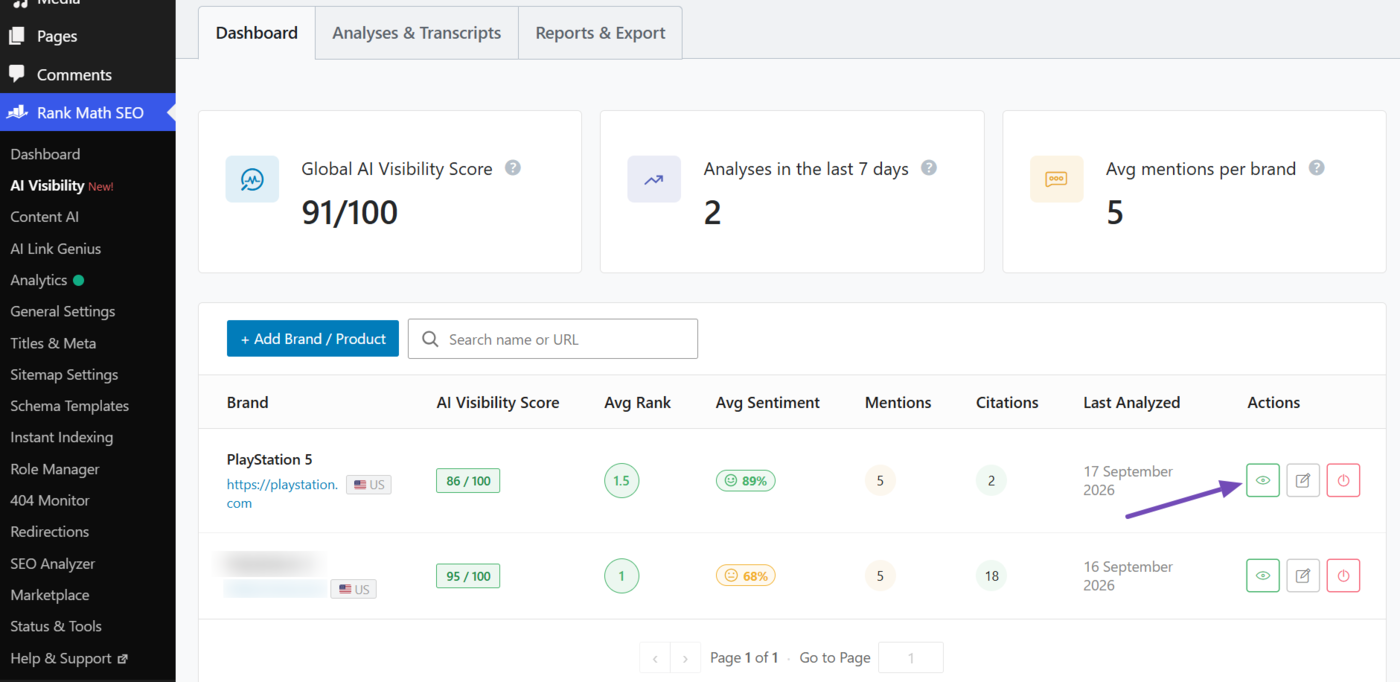This screenshot has height=682, width=1400.
Task: Open Content AI submenu item
Action: (44, 217)
